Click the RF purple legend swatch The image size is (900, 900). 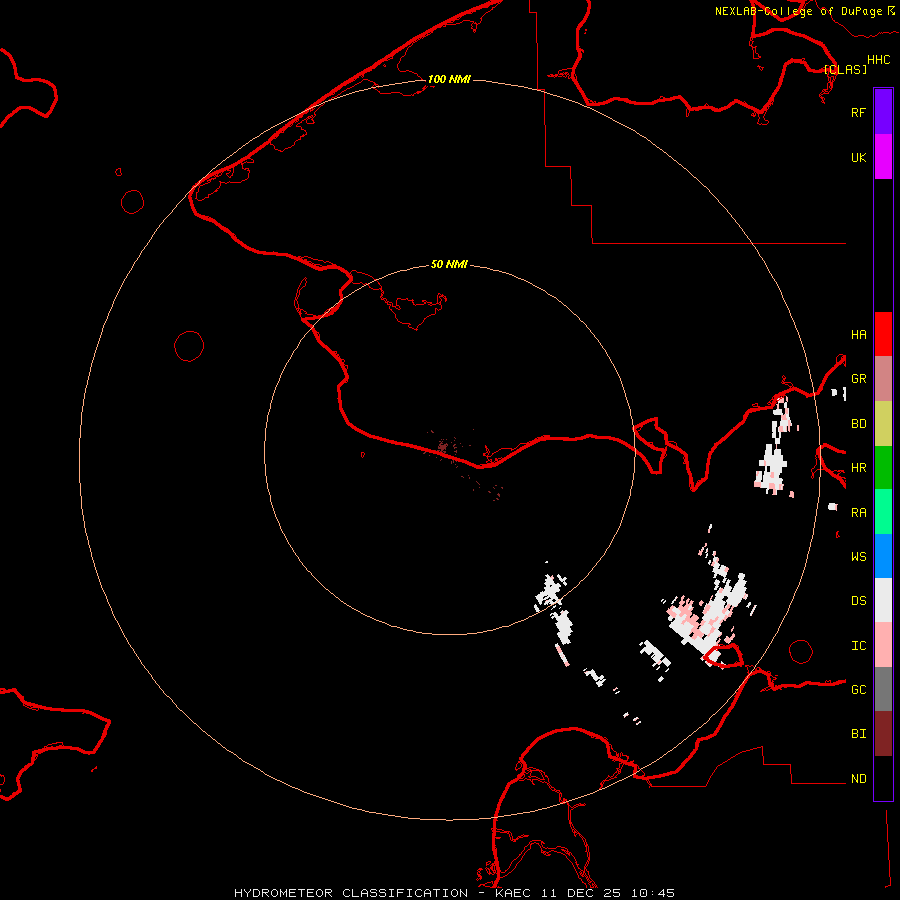coord(883,112)
